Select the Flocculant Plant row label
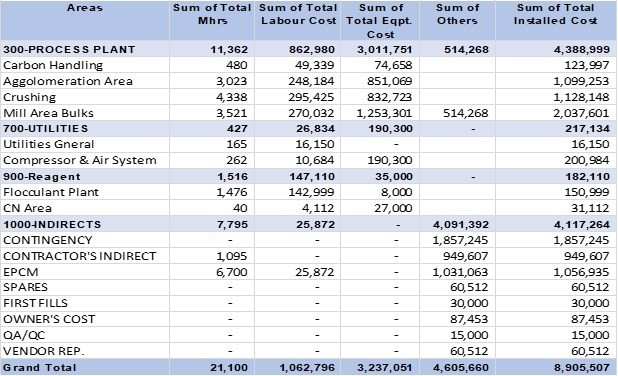618x376 pixels. tap(51, 192)
